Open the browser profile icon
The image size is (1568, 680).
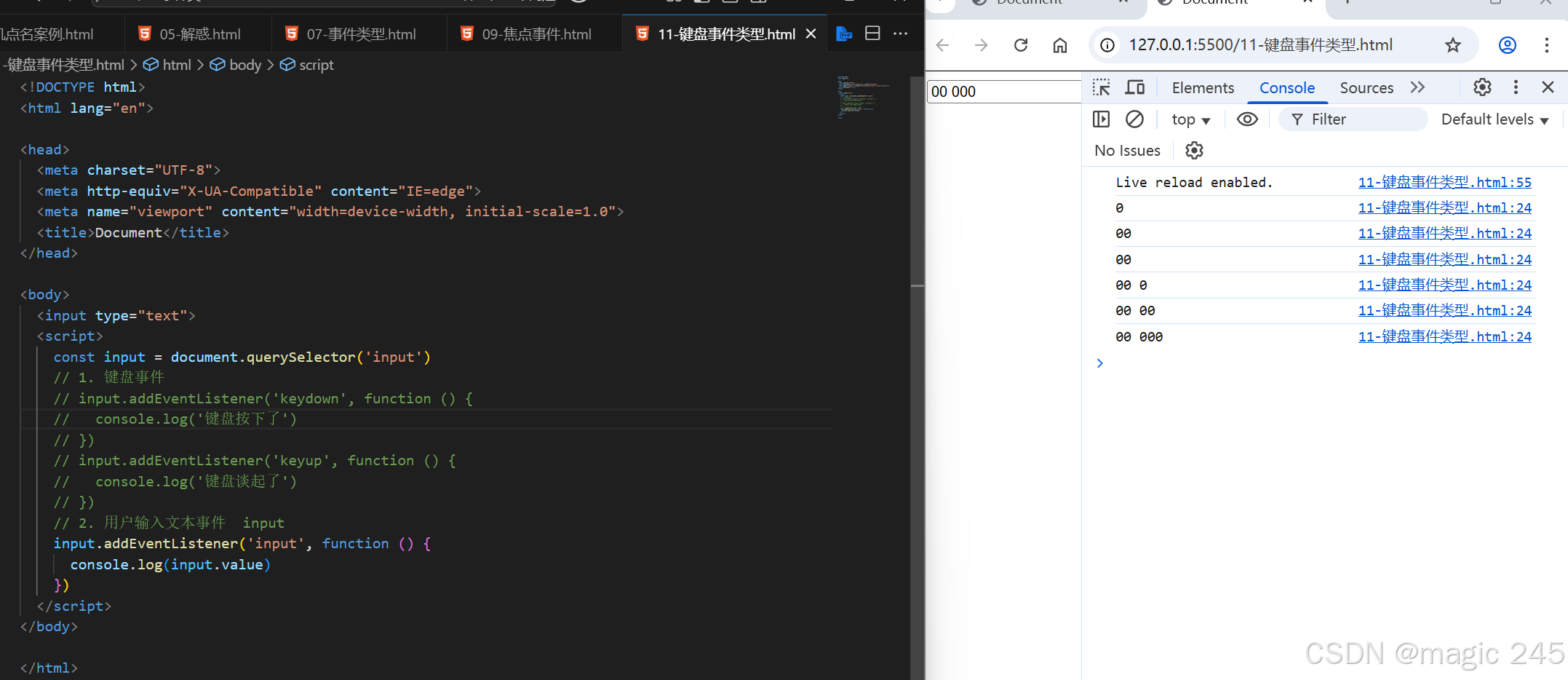tap(1508, 45)
